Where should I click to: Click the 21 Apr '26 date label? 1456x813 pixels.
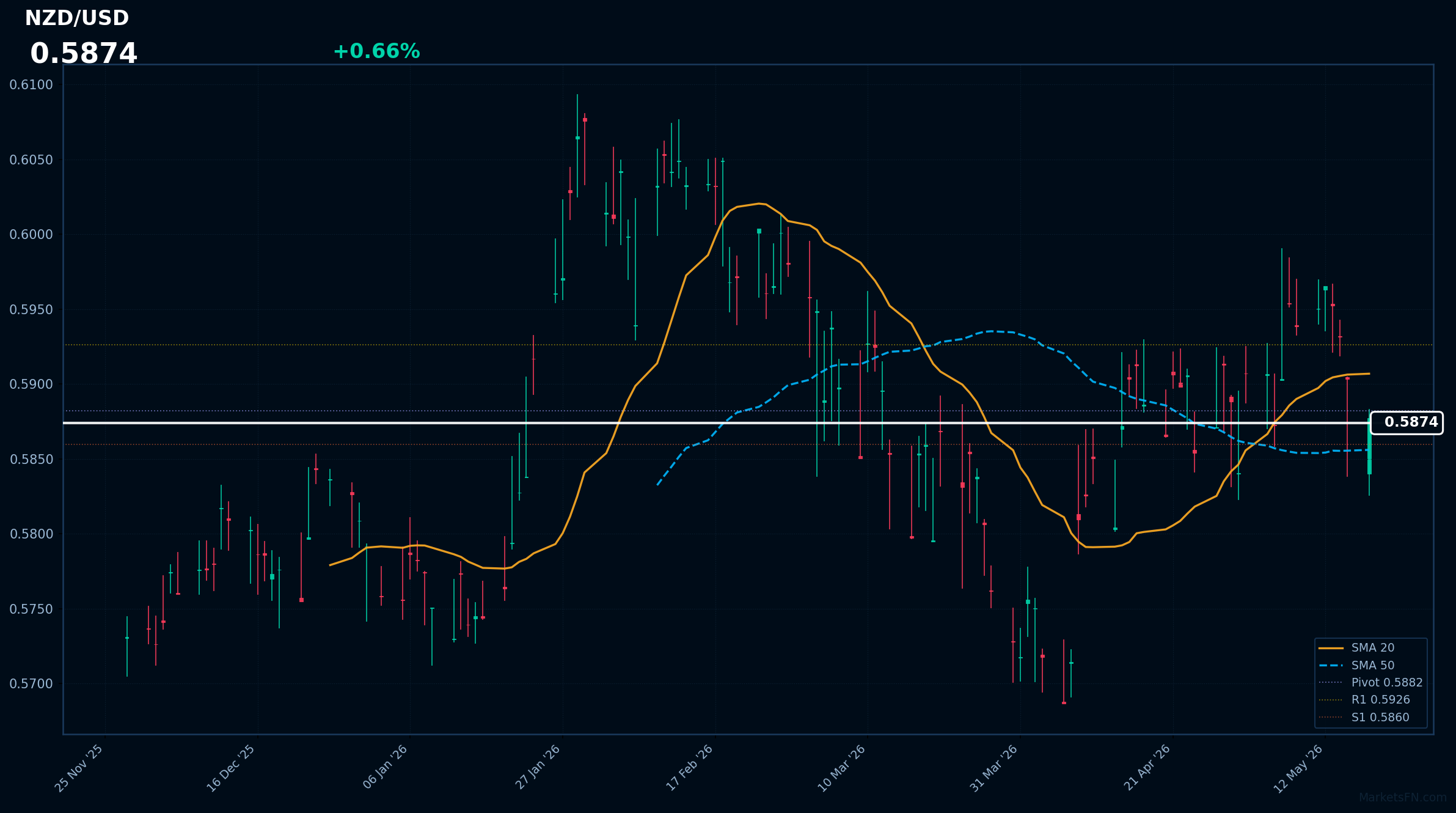1147,768
